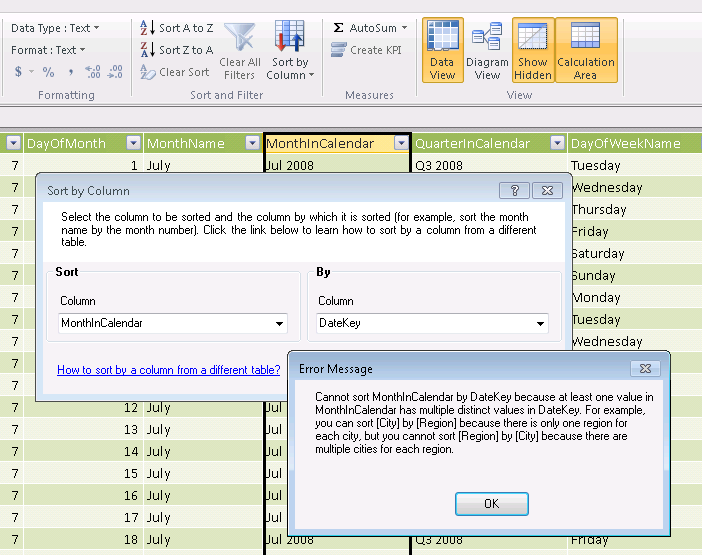Viewport: 702px width, 555px height.
Task: Open Sort Column MonthInCalendar combo box
Action: pyautogui.click(x=173, y=323)
